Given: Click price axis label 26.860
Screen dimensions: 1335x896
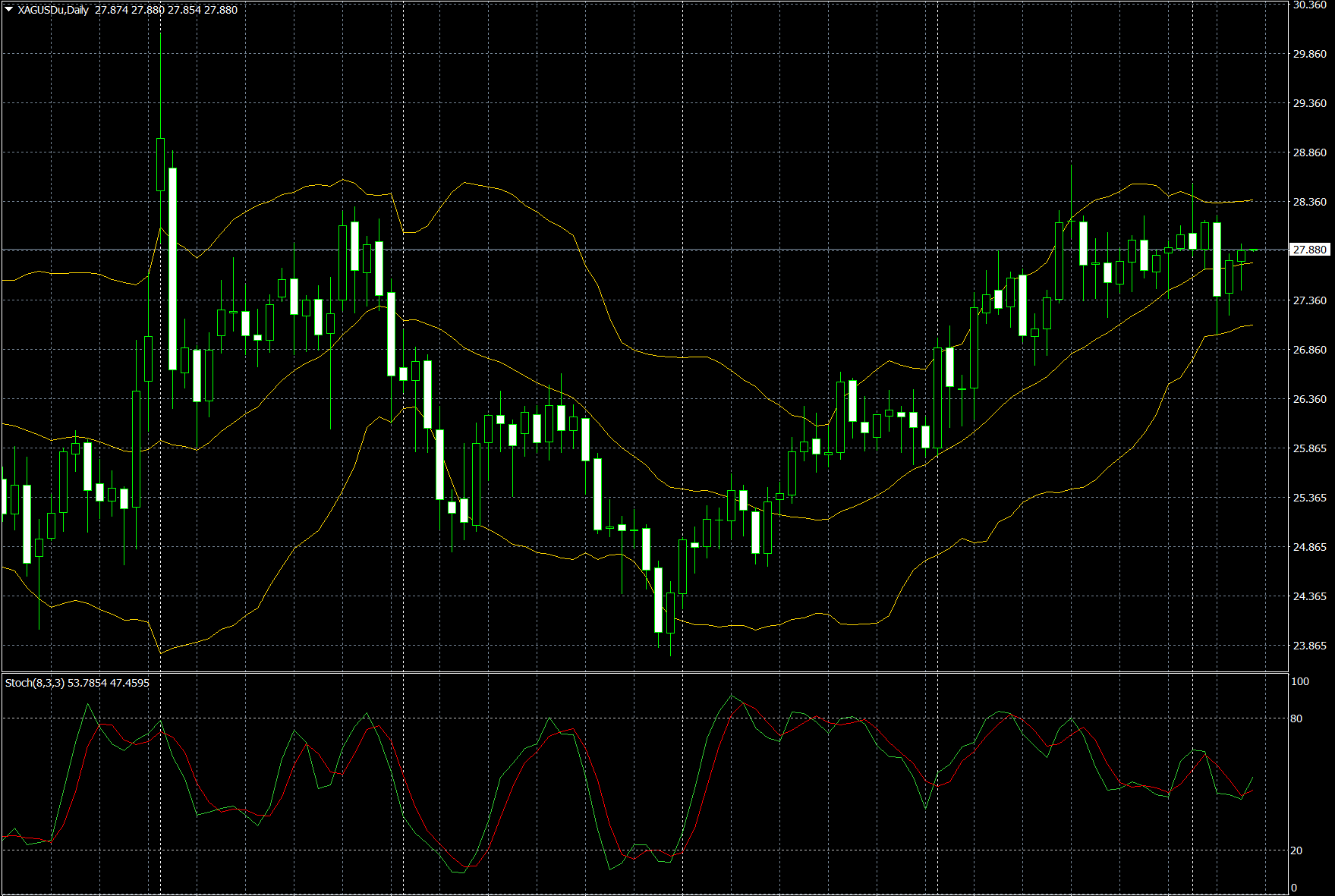Looking at the screenshot, I should pyautogui.click(x=1310, y=350).
